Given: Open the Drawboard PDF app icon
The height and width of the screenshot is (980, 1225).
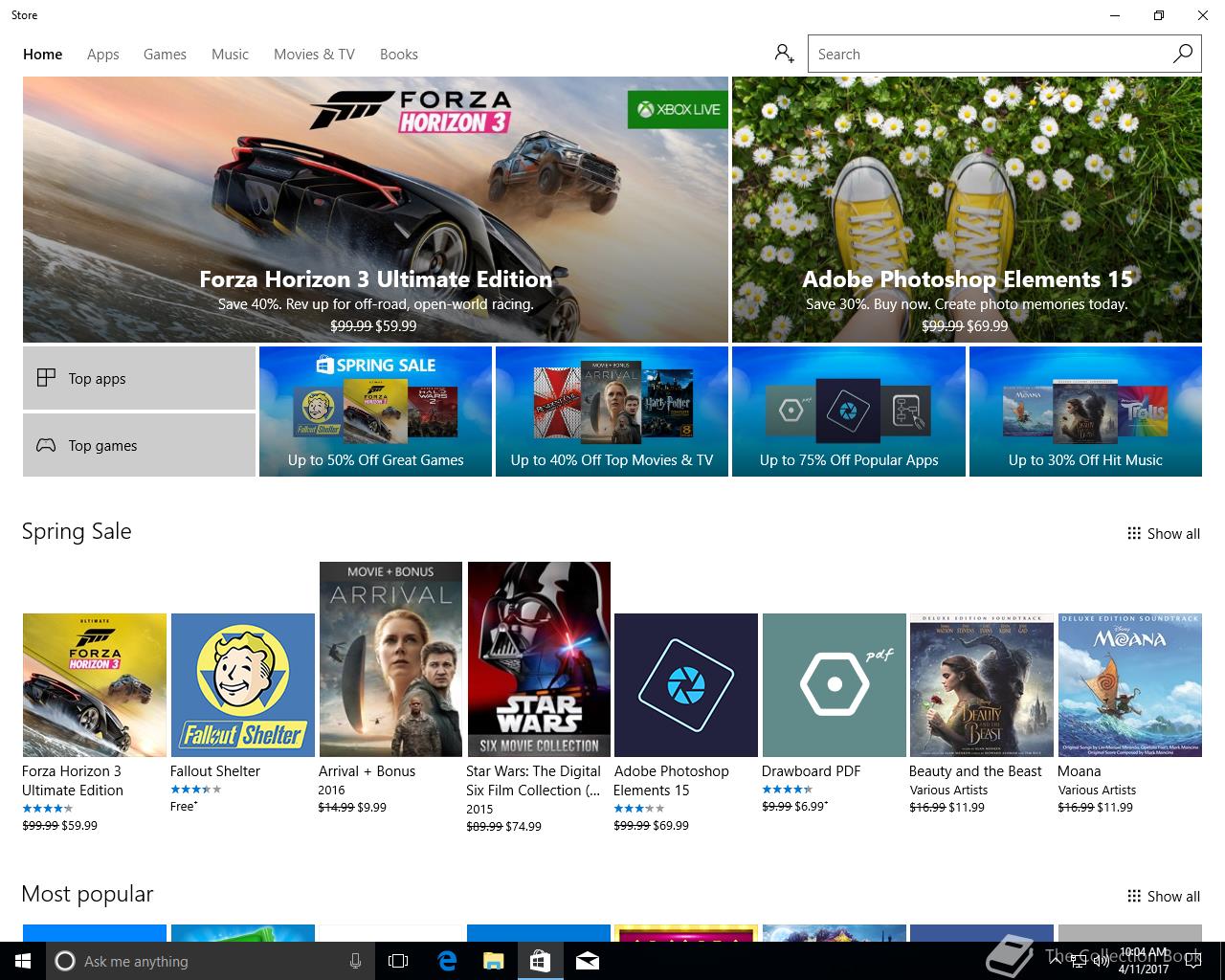Looking at the screenshot, I should [x=834, y=685].
